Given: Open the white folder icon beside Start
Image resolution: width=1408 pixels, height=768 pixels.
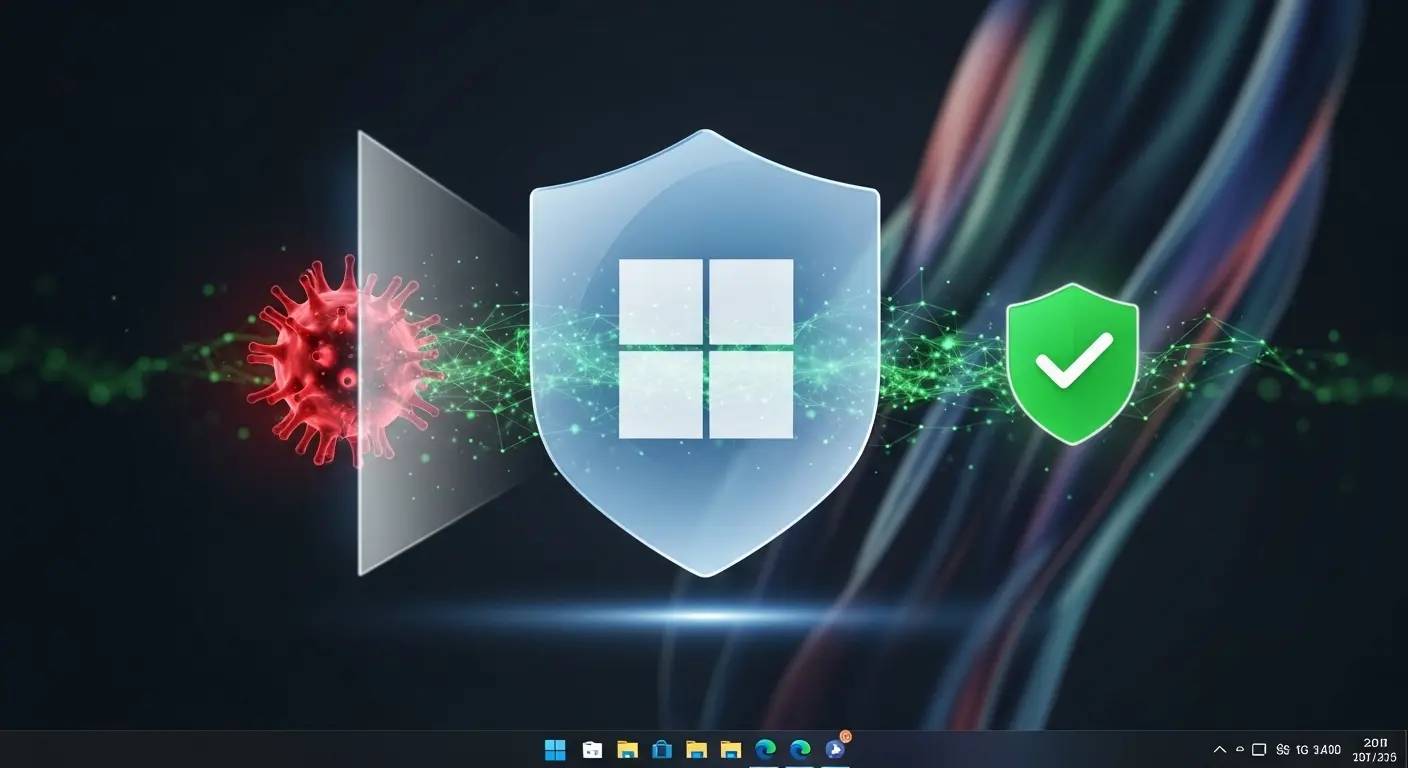Looking at the screenshot, I should click(592, 749).
